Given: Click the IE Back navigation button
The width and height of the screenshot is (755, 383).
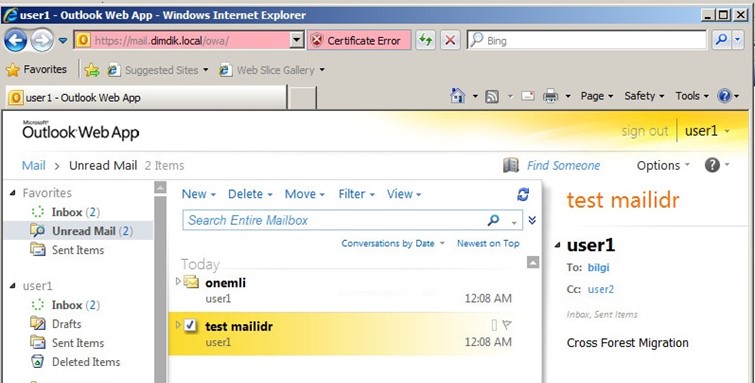Looking at the screenshot, I should (x=15, y=40).
